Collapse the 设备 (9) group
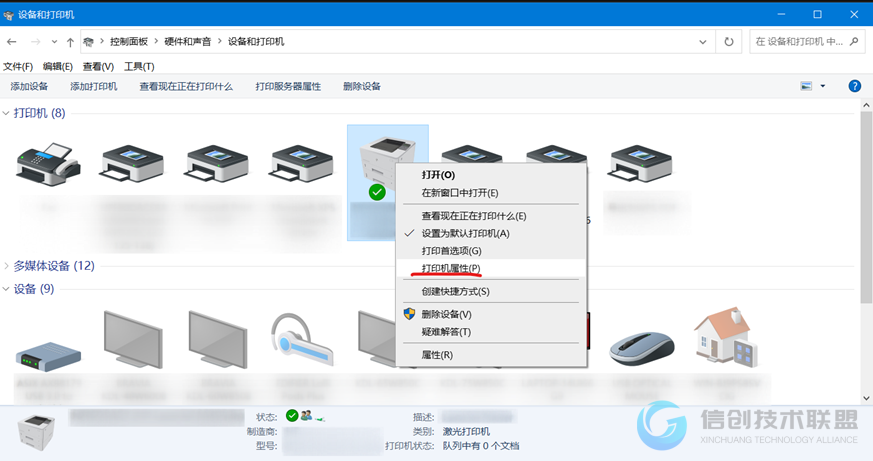Screen dimensions: 873x461 6,289
